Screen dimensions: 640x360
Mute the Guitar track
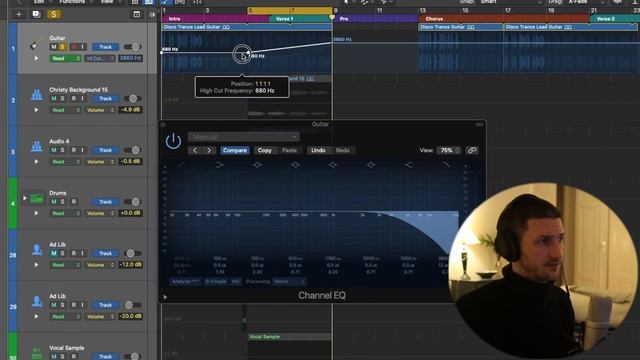[53, 47]
